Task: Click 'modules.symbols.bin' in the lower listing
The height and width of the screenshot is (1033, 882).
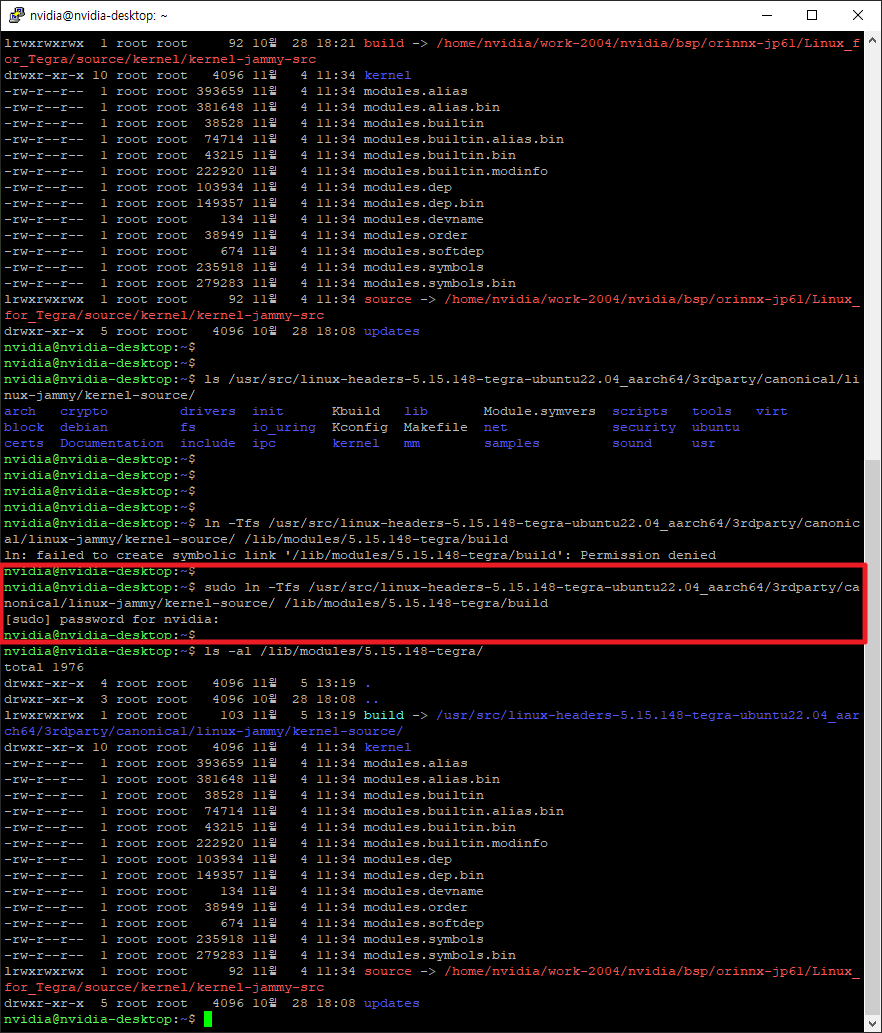Action: [439, 955]
